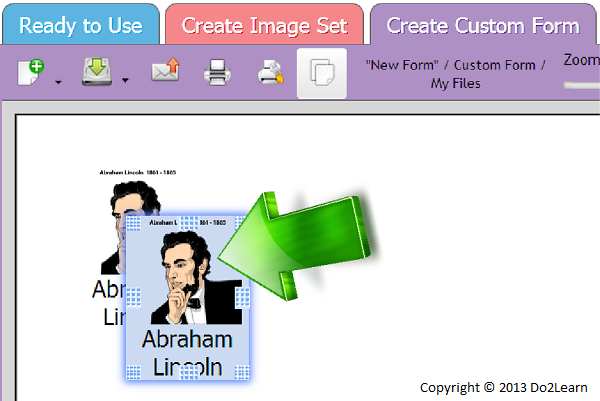
Task: Click the printer icon
Action: pos(218,73)
